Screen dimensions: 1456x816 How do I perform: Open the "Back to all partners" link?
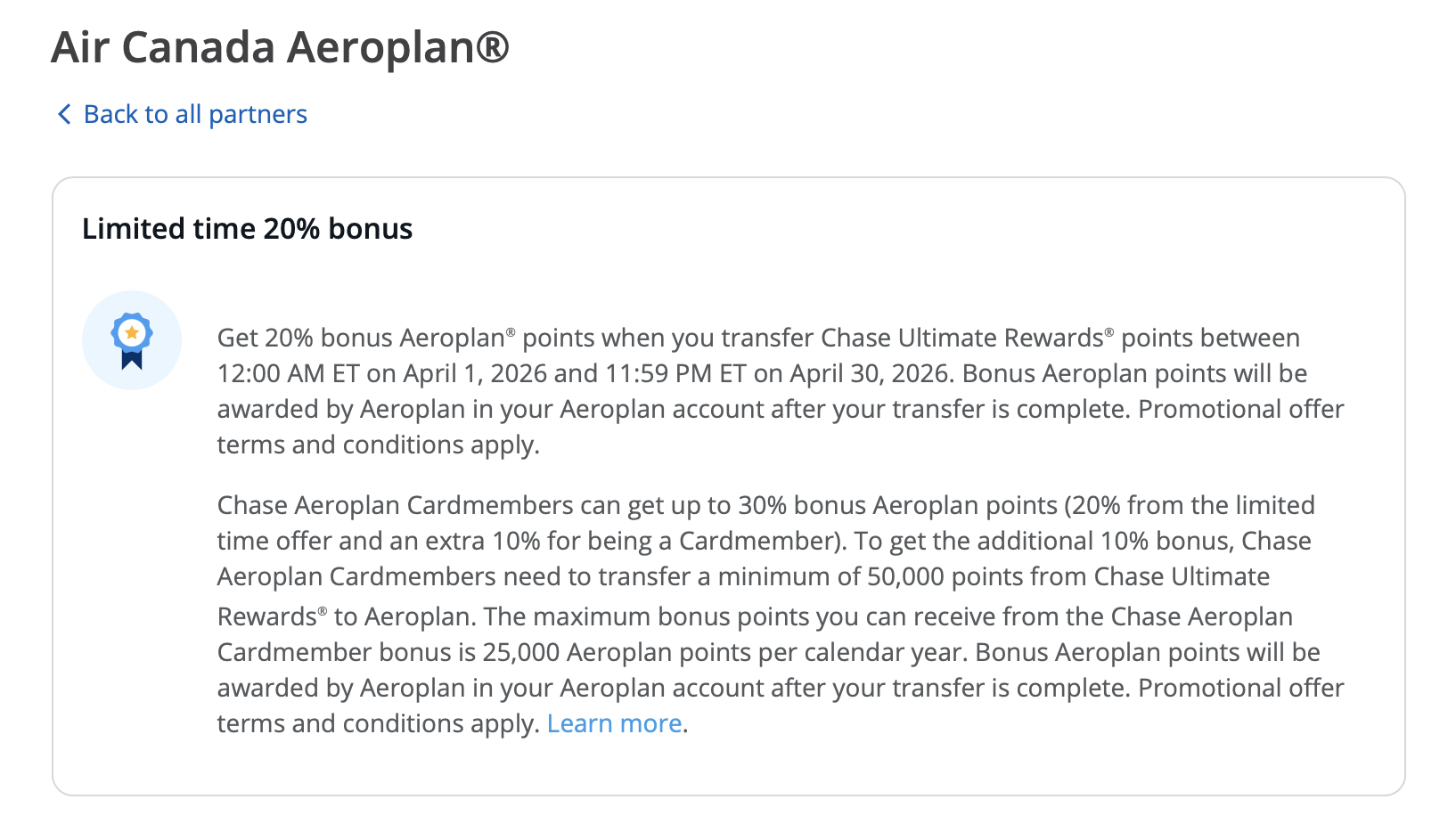click(x=195, y=114)
